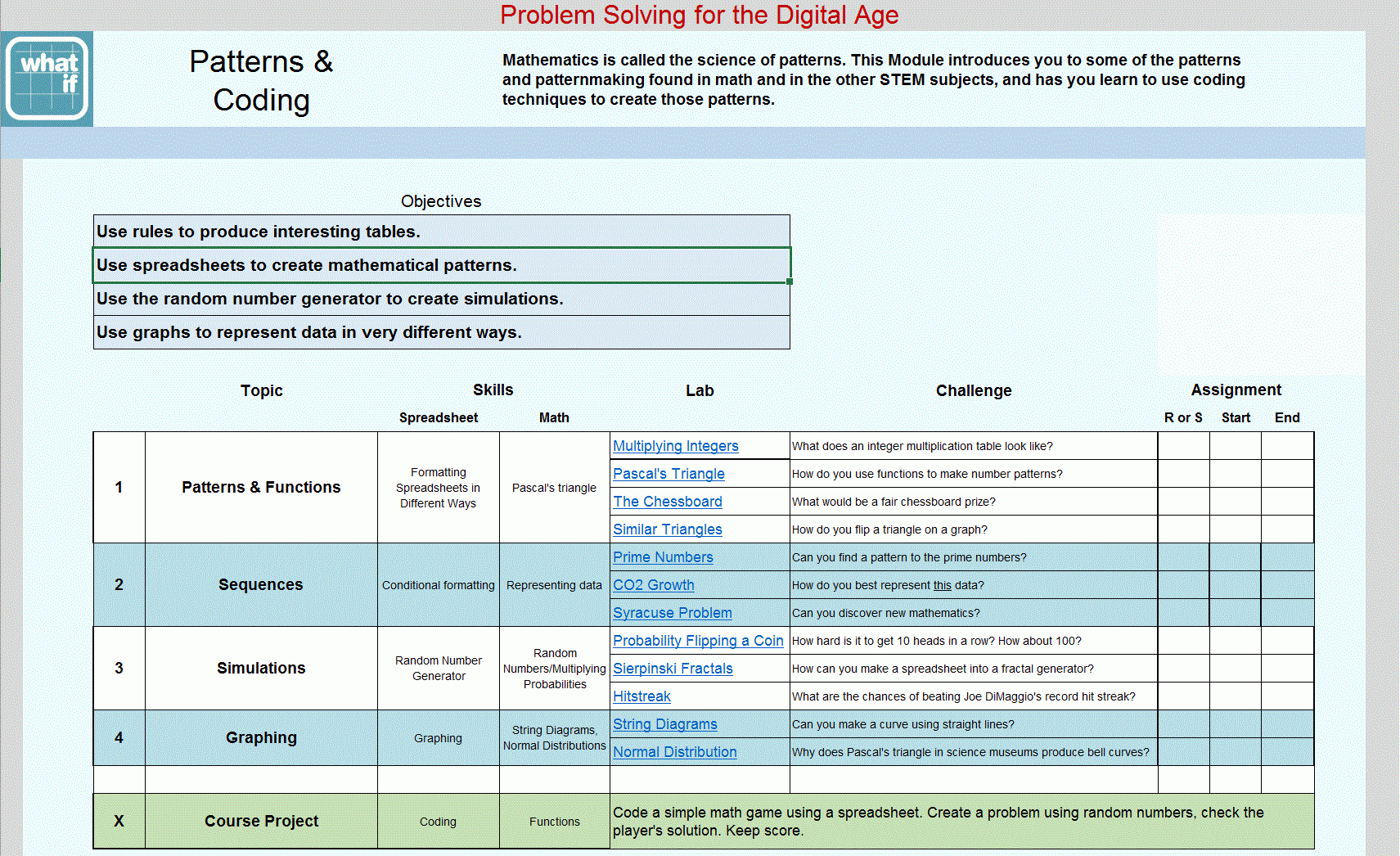Open the Multiplying Integers lab link
The height and width of the screenshot is (856, 1400).
coord(676,446)
